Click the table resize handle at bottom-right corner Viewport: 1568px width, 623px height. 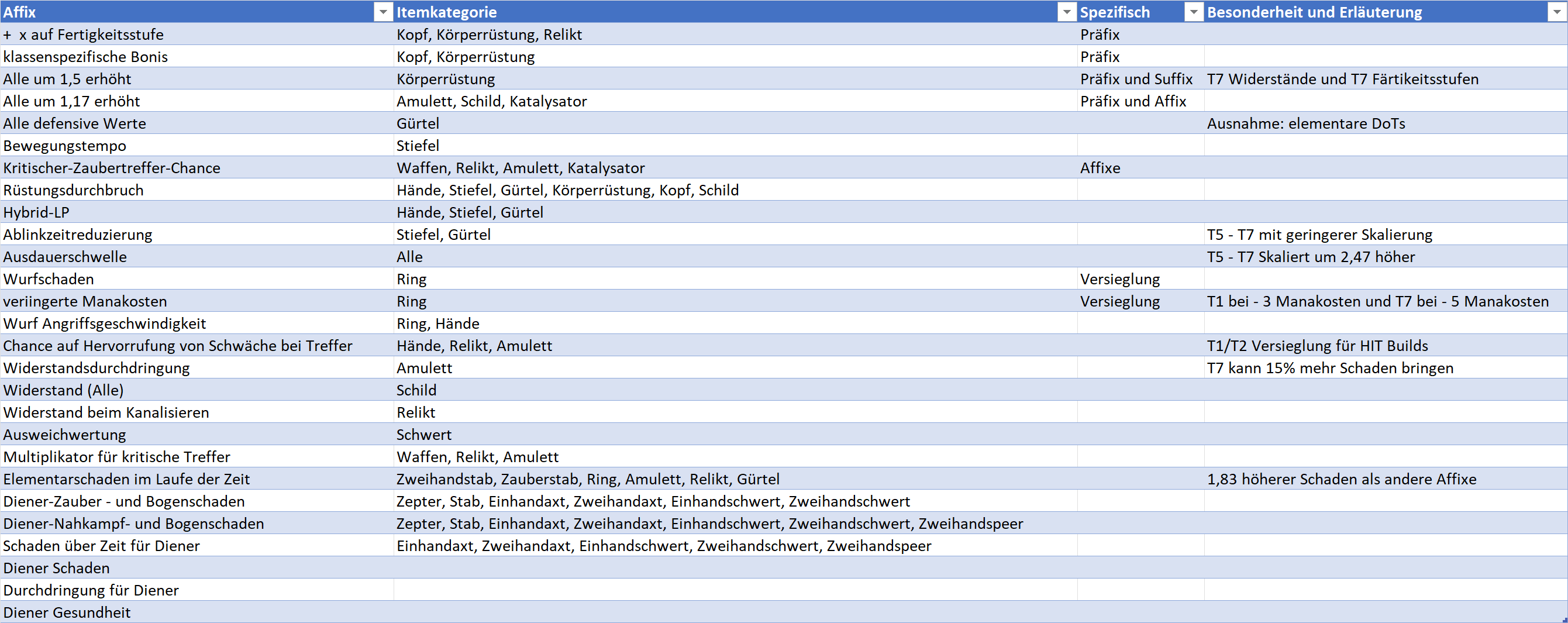coord(1564,619)
